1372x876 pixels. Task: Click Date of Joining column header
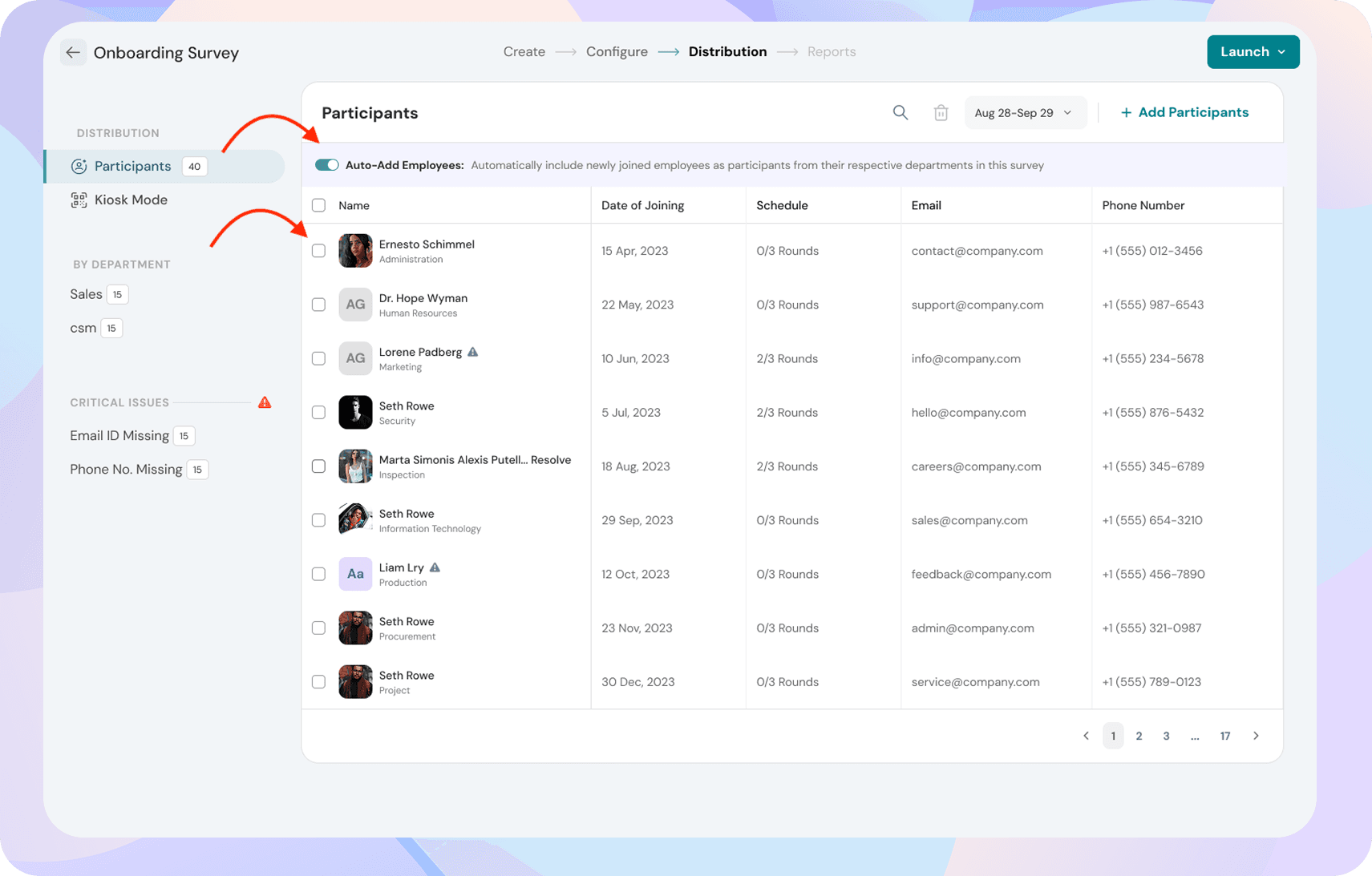[x=642, y=206]
